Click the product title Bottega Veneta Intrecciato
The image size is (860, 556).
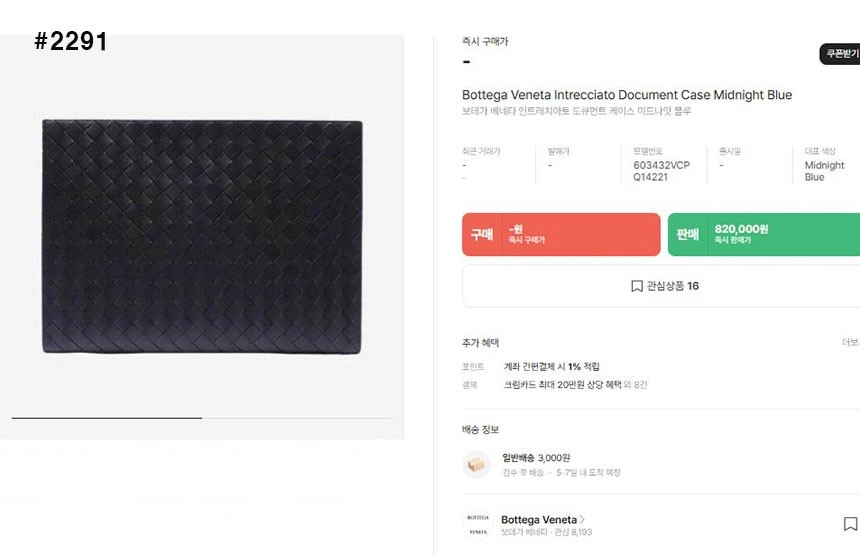point(626,95)
